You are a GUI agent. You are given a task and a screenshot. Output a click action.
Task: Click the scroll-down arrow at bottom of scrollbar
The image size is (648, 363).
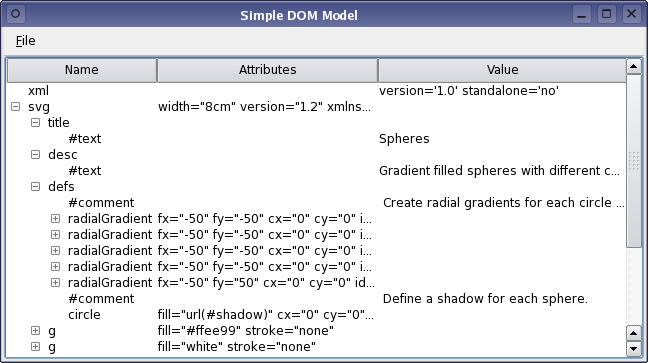[634, 348]
